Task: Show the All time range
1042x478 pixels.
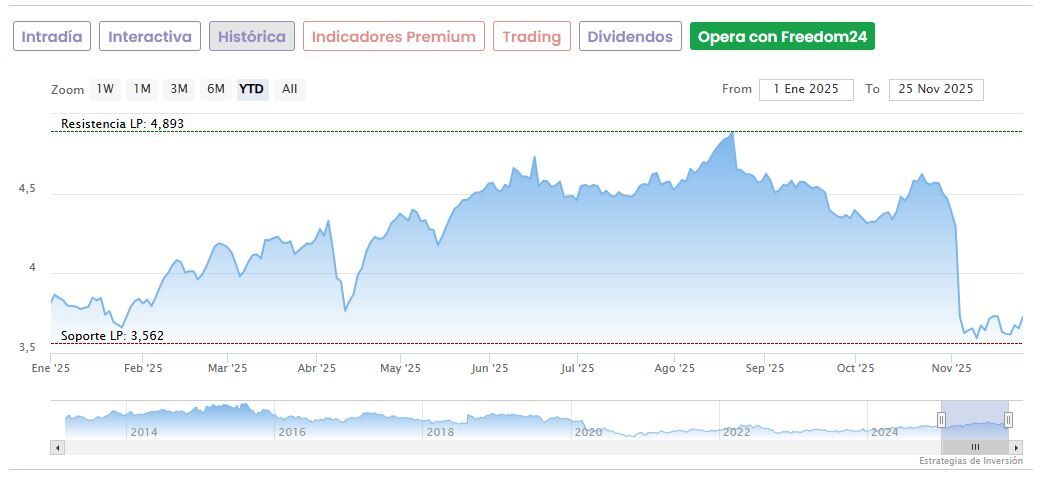Action: (x=289, y=89)
